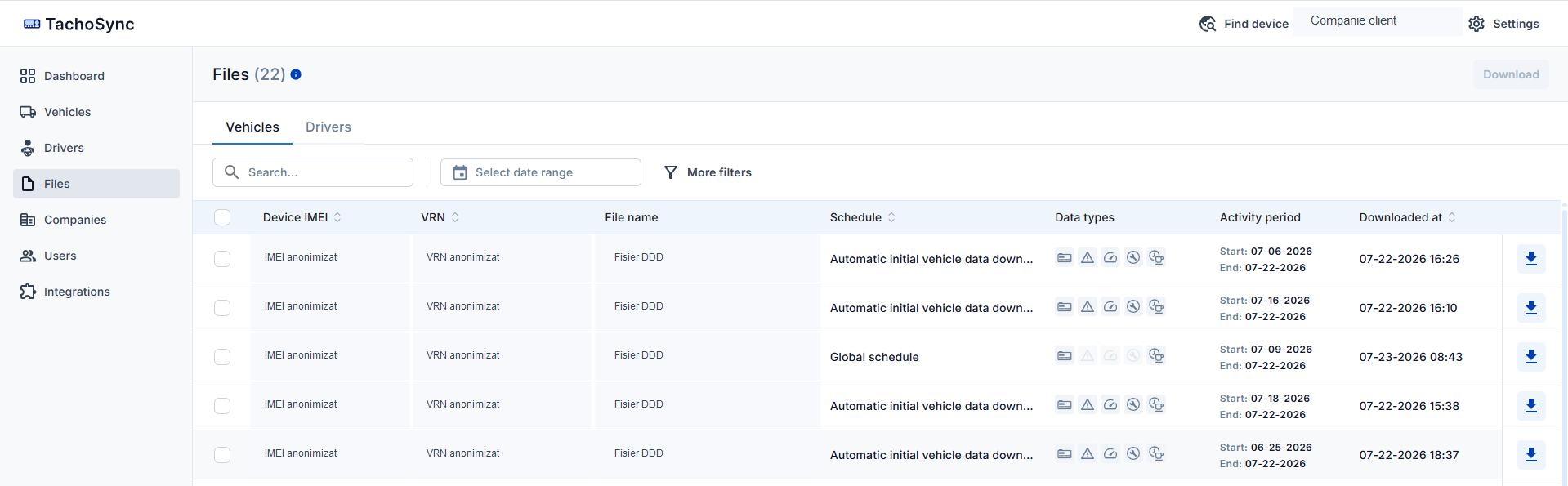Viewport: 1568px width, 486px height.
Task: Click the Download button at top right
Action: point(1511,74)
